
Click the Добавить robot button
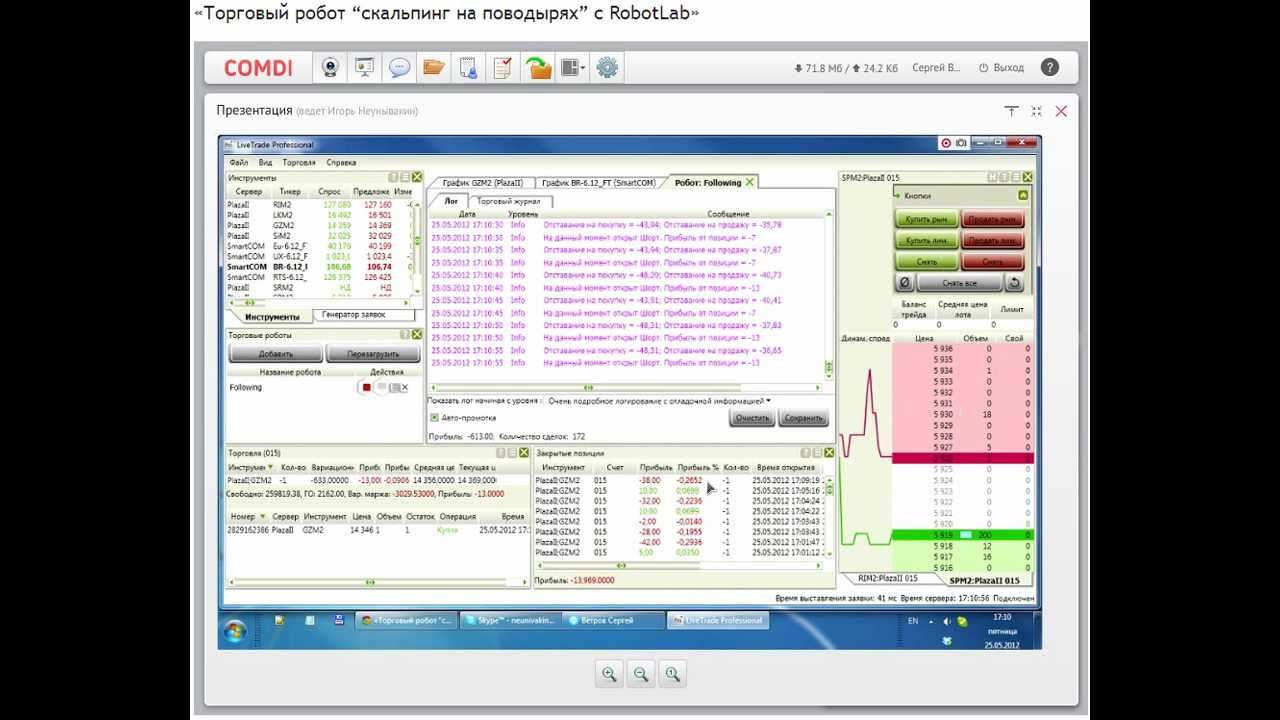276,354
